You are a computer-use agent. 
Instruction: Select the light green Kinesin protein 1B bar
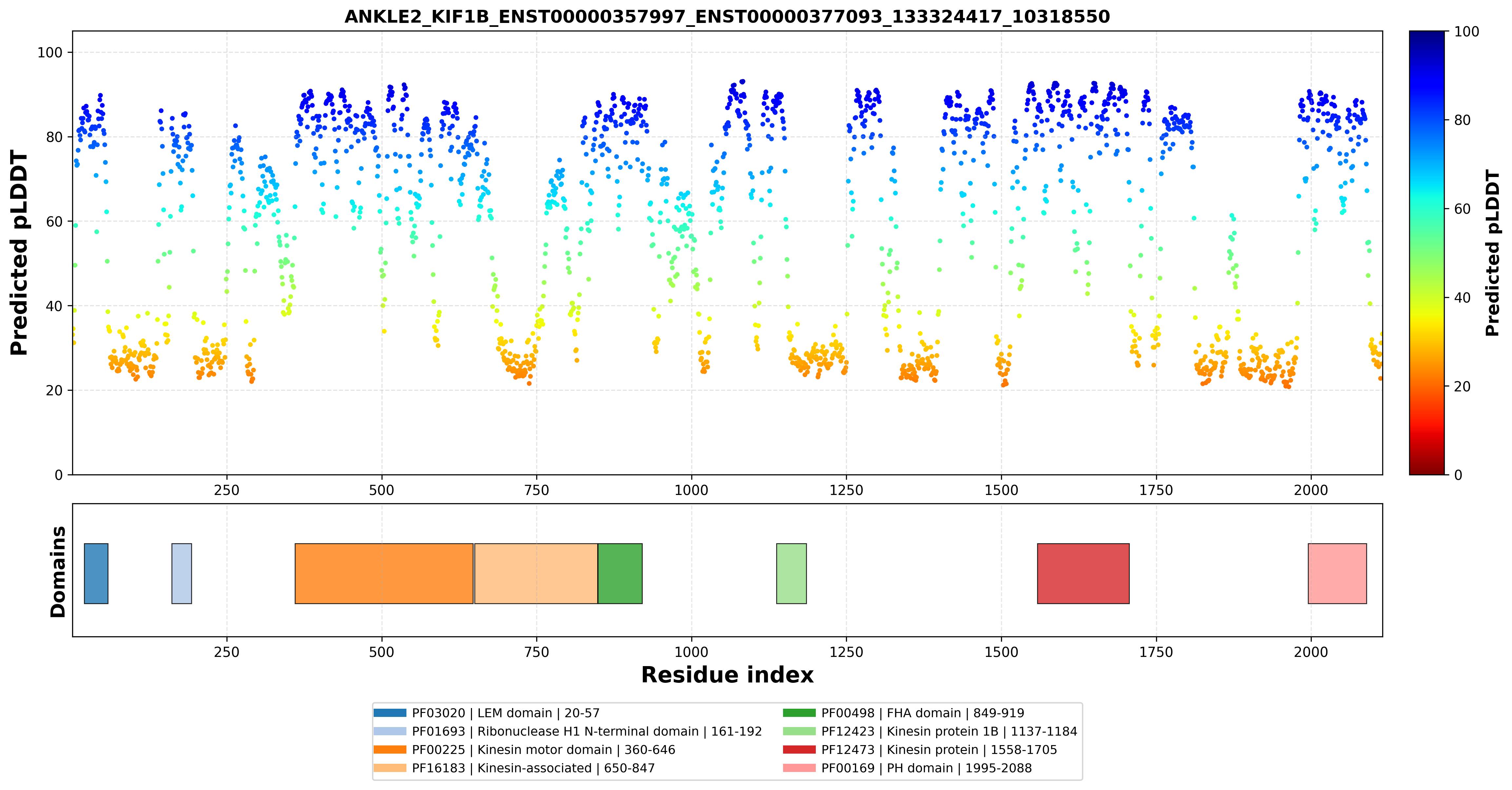point(791,573)
